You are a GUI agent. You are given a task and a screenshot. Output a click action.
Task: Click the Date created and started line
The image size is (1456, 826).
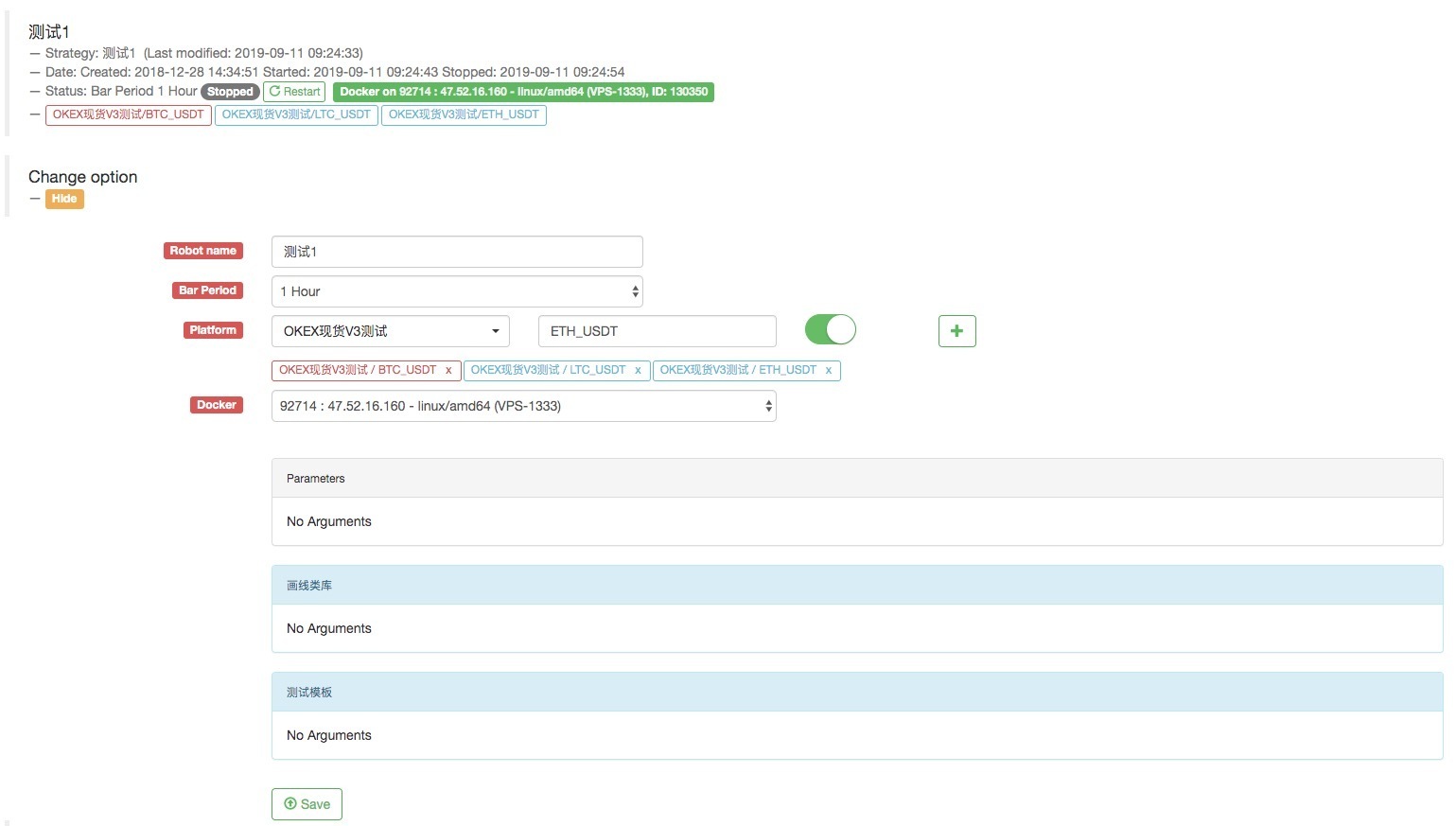coord(335,72)
